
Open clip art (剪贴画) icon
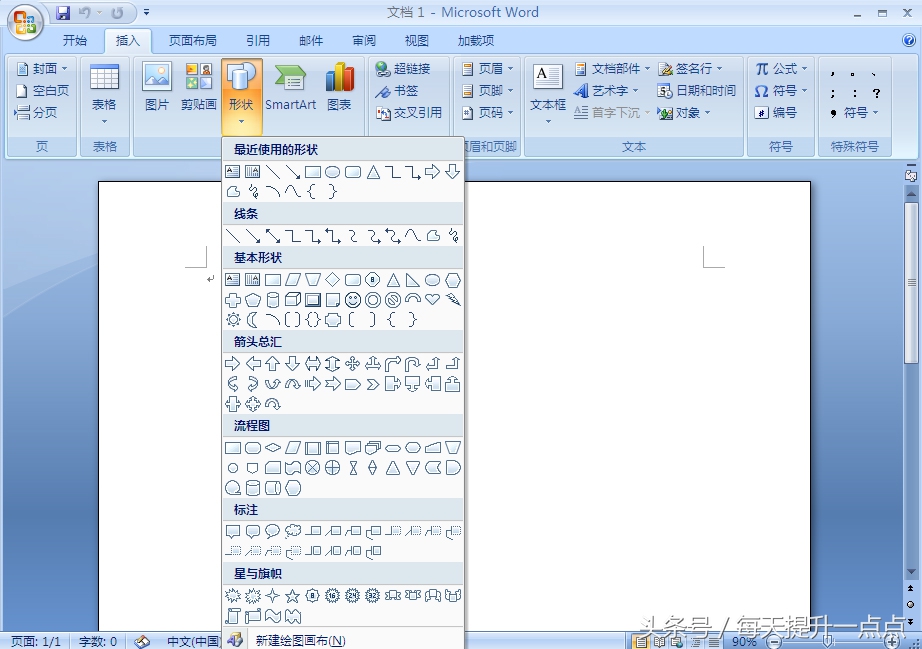199,86
